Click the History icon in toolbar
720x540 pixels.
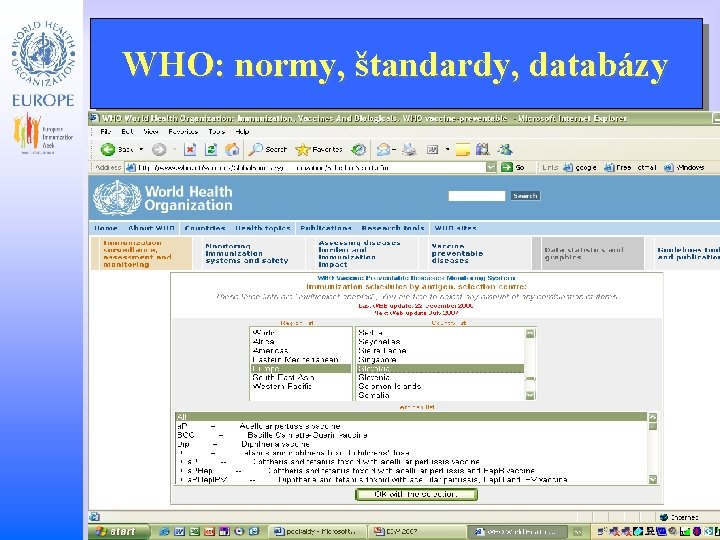(x=359, y=149)
